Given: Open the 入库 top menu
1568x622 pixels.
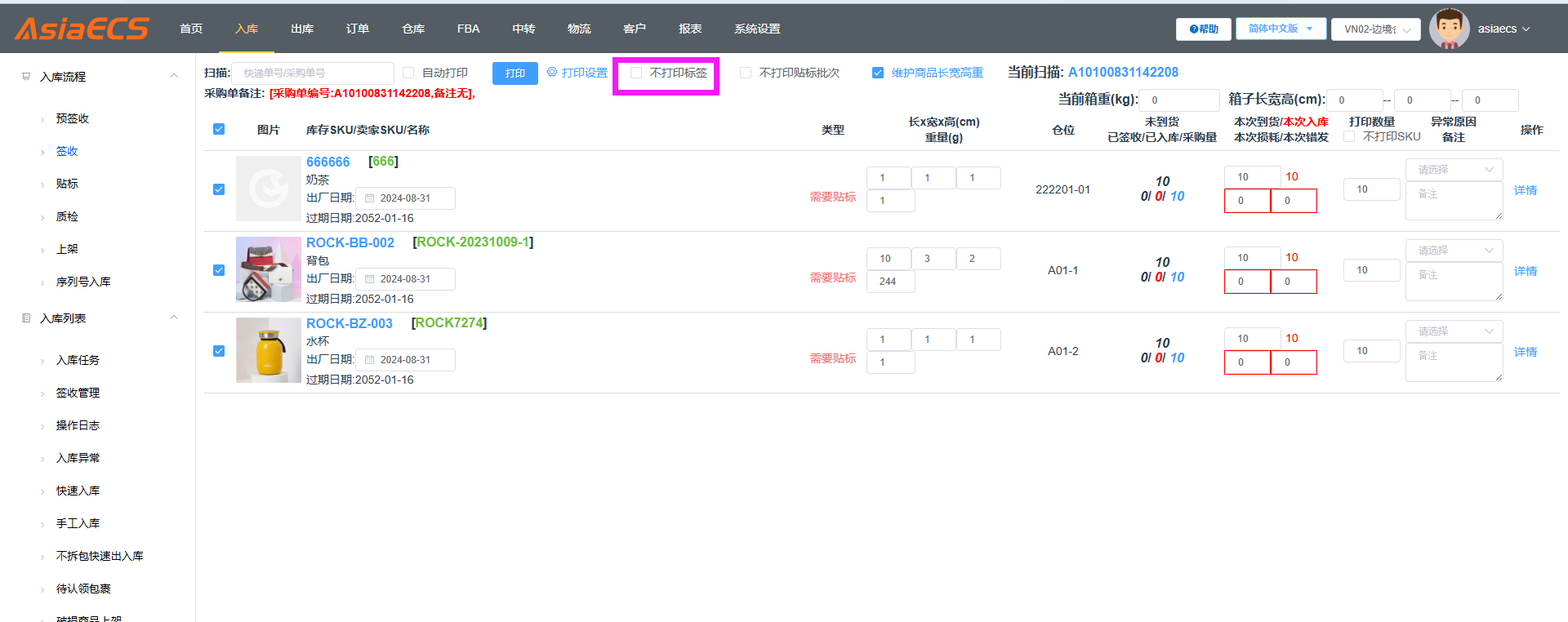Looking at the screenshot, I should tap(247, 29).
